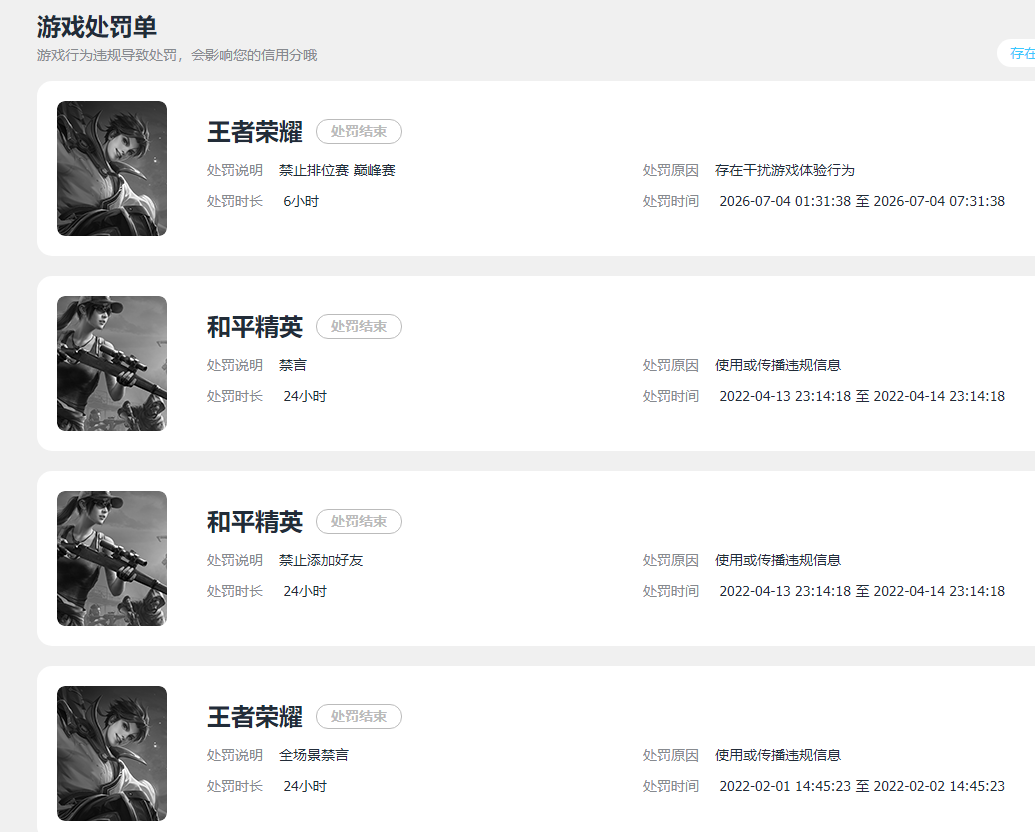Select the text 禁止添加好友
This screenshot has width=1035, height=832.
point(321,560)
